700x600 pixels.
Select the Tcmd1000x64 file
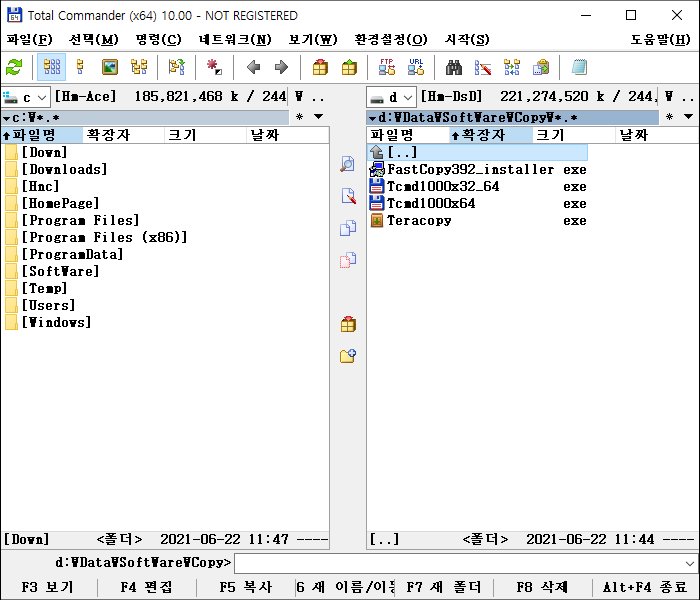pyautogui.click(x=478, y=203)
